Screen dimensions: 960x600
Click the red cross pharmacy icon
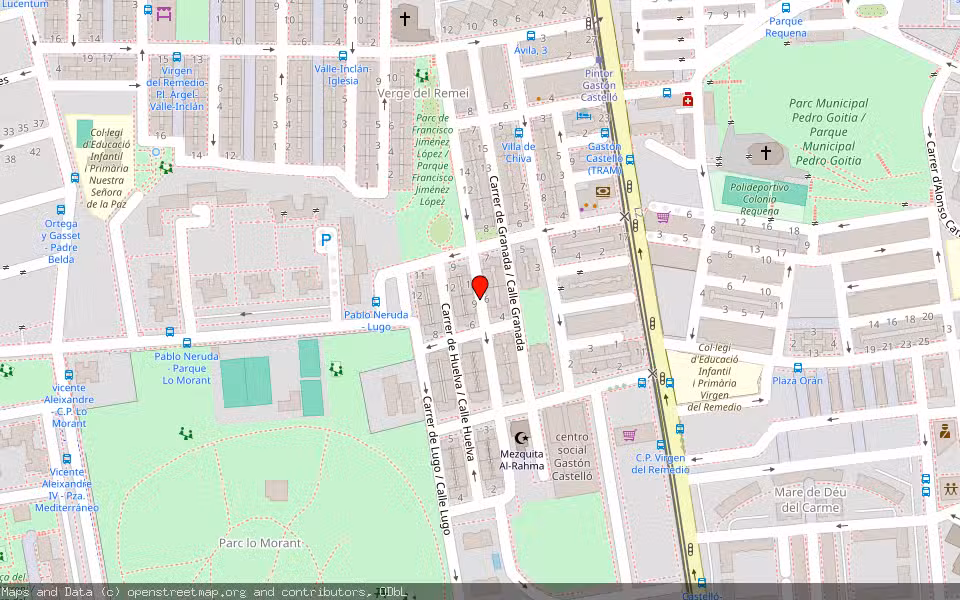click(688, 100)
